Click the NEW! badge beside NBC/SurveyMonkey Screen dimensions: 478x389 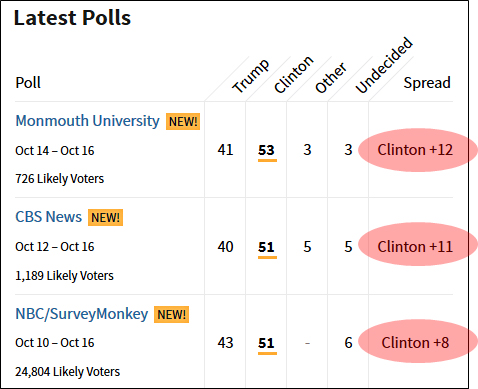pos(171,314)
